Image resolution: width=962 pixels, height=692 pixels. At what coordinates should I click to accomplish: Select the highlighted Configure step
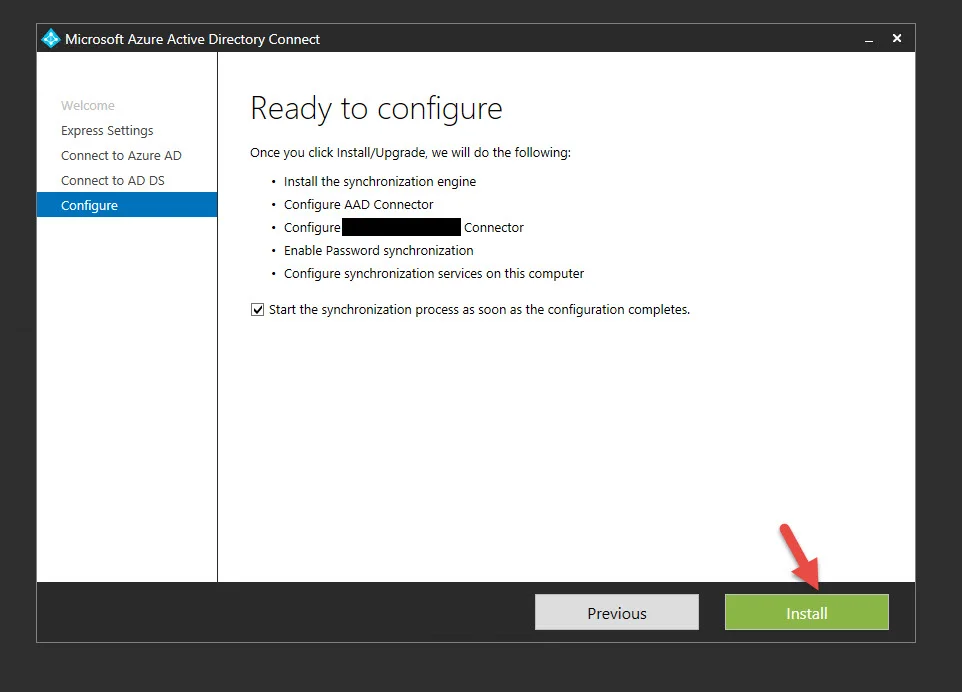tap(127, 205)
